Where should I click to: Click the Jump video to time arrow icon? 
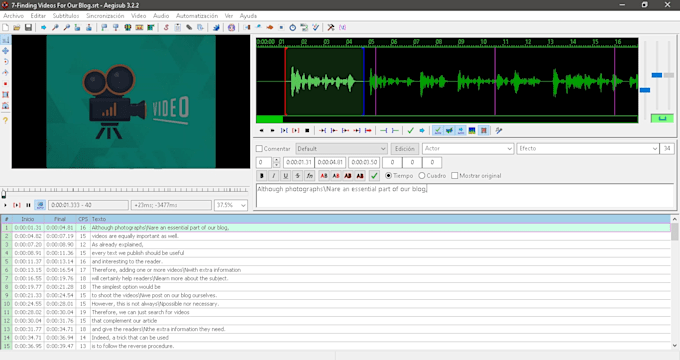(43, 27)
